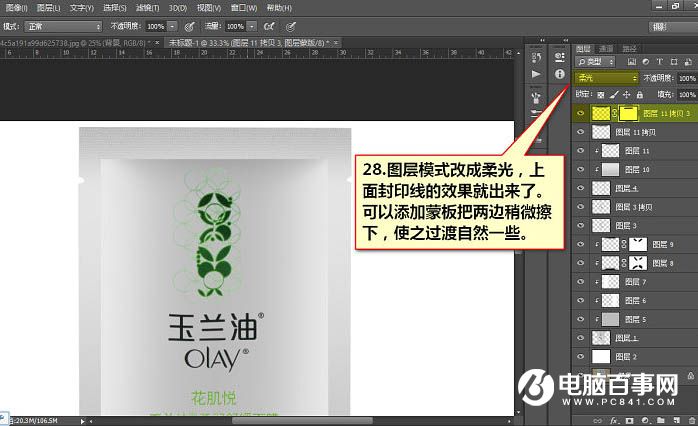
Task: Open options bar 不透明度 slider arrow
Action: (x=172, y=27)
